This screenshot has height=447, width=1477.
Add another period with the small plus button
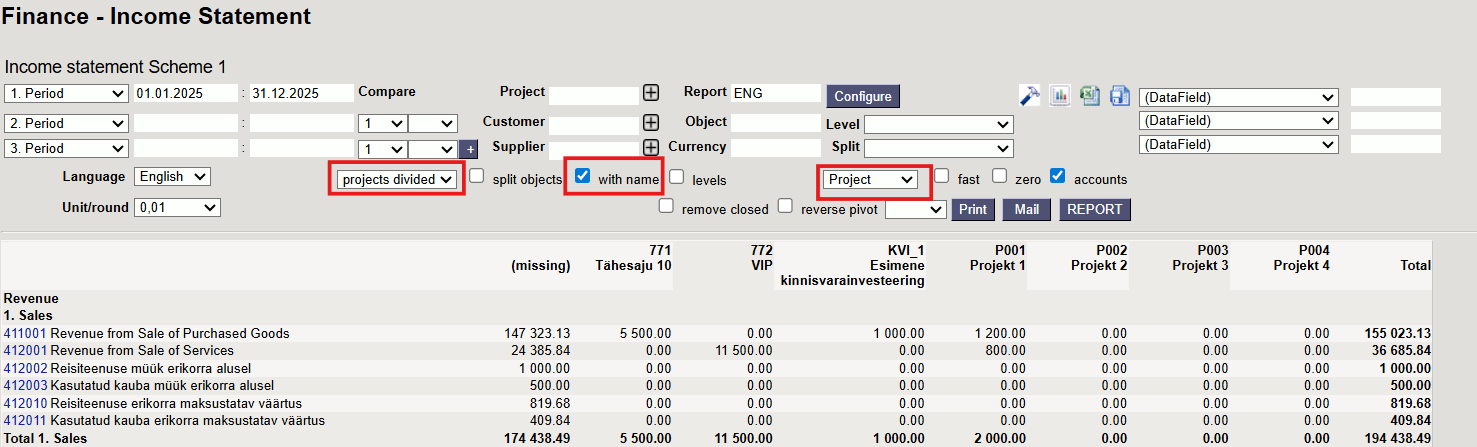469,149
